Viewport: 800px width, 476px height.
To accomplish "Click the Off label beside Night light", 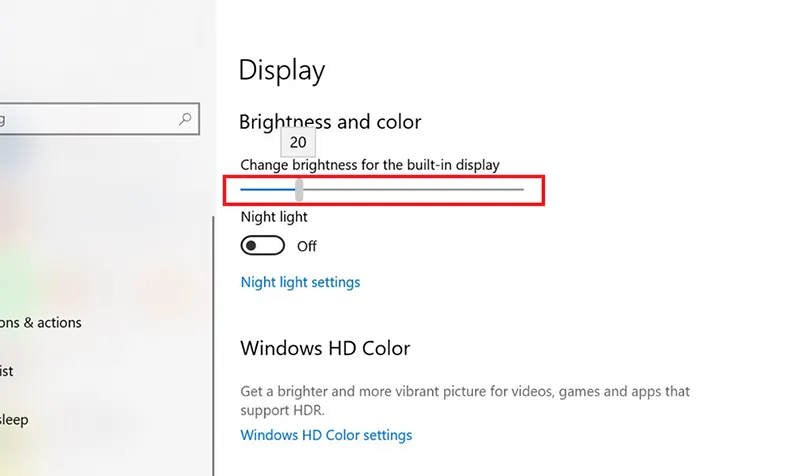I will 307,246.
